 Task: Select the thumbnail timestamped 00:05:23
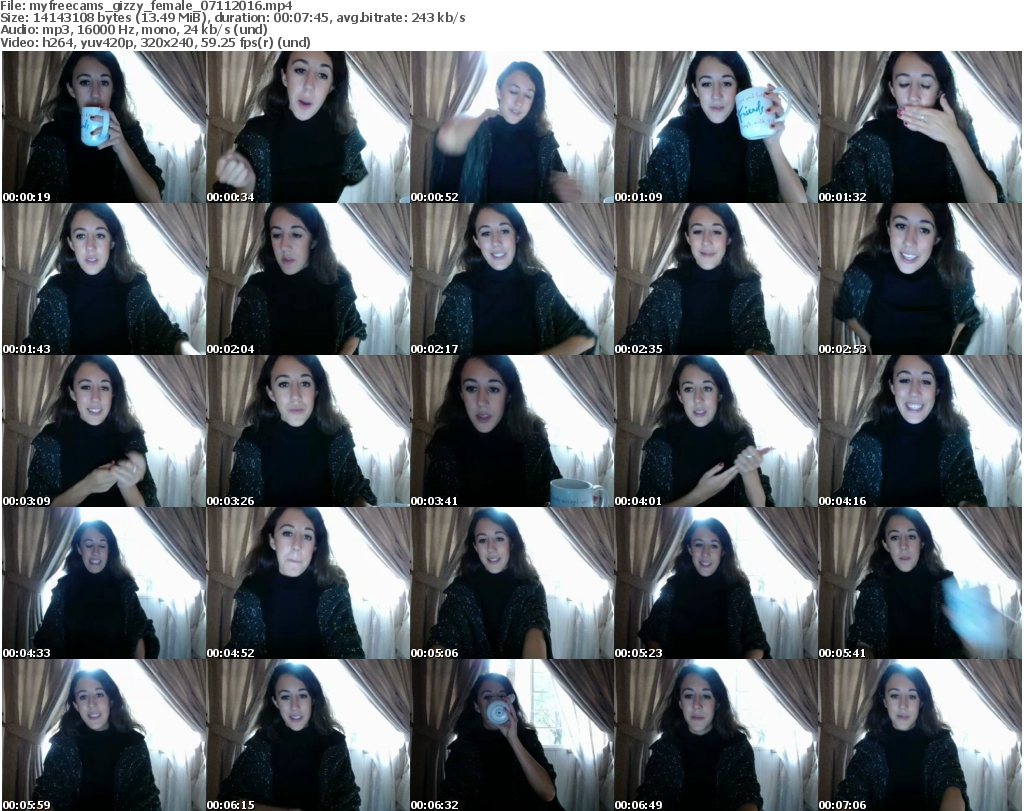[716, 583]
